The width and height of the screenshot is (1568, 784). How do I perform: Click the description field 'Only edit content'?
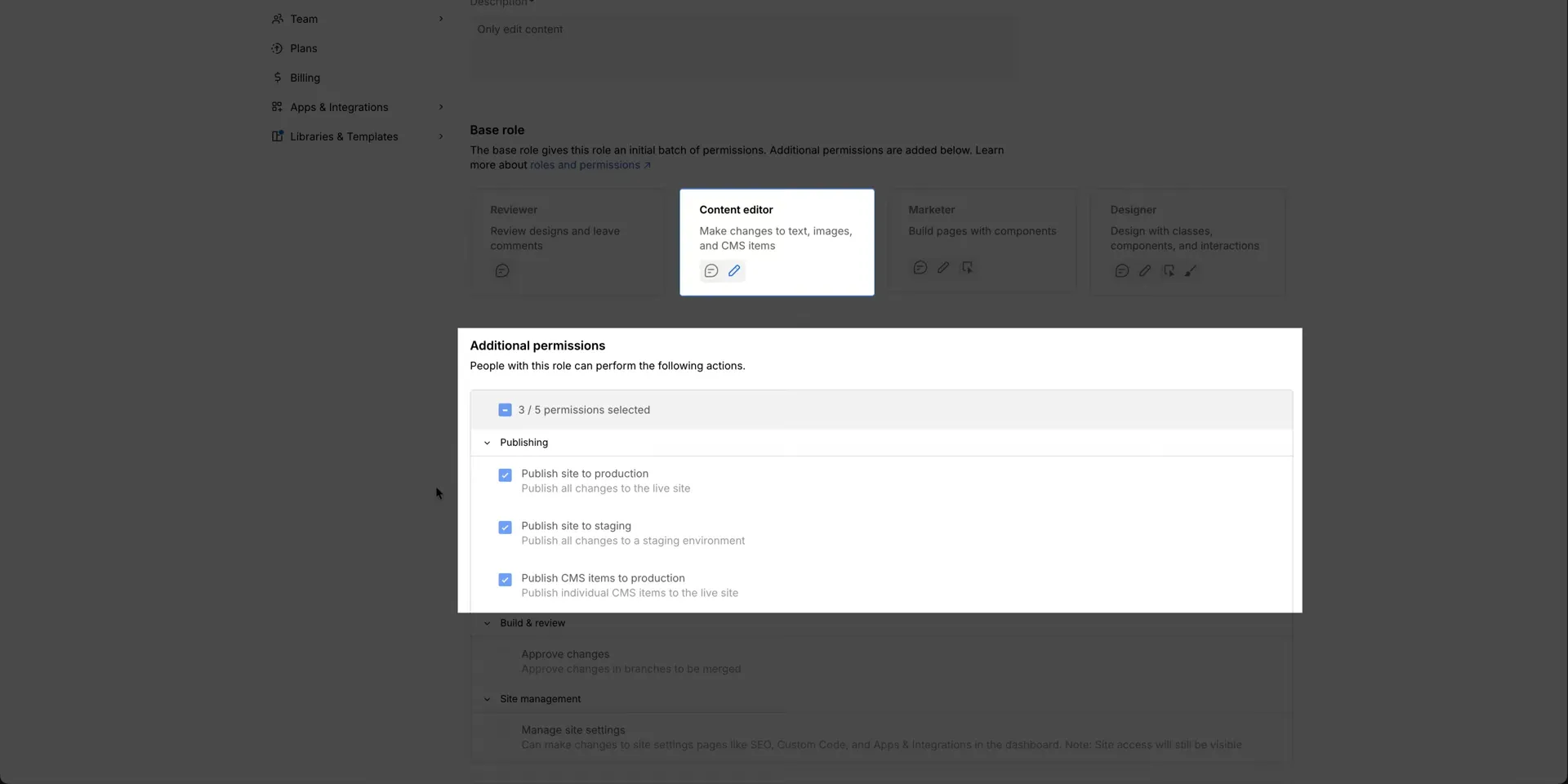point(743,47)
